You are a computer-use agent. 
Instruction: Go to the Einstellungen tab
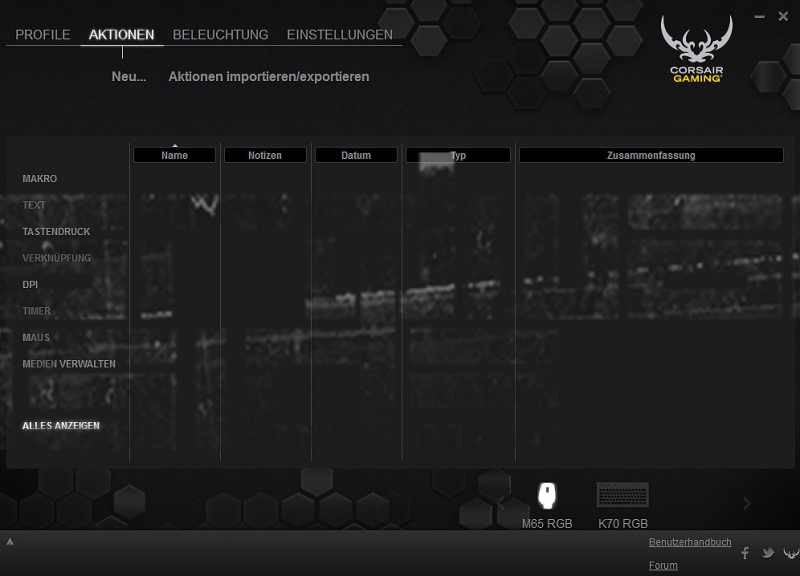pos(339,35)
